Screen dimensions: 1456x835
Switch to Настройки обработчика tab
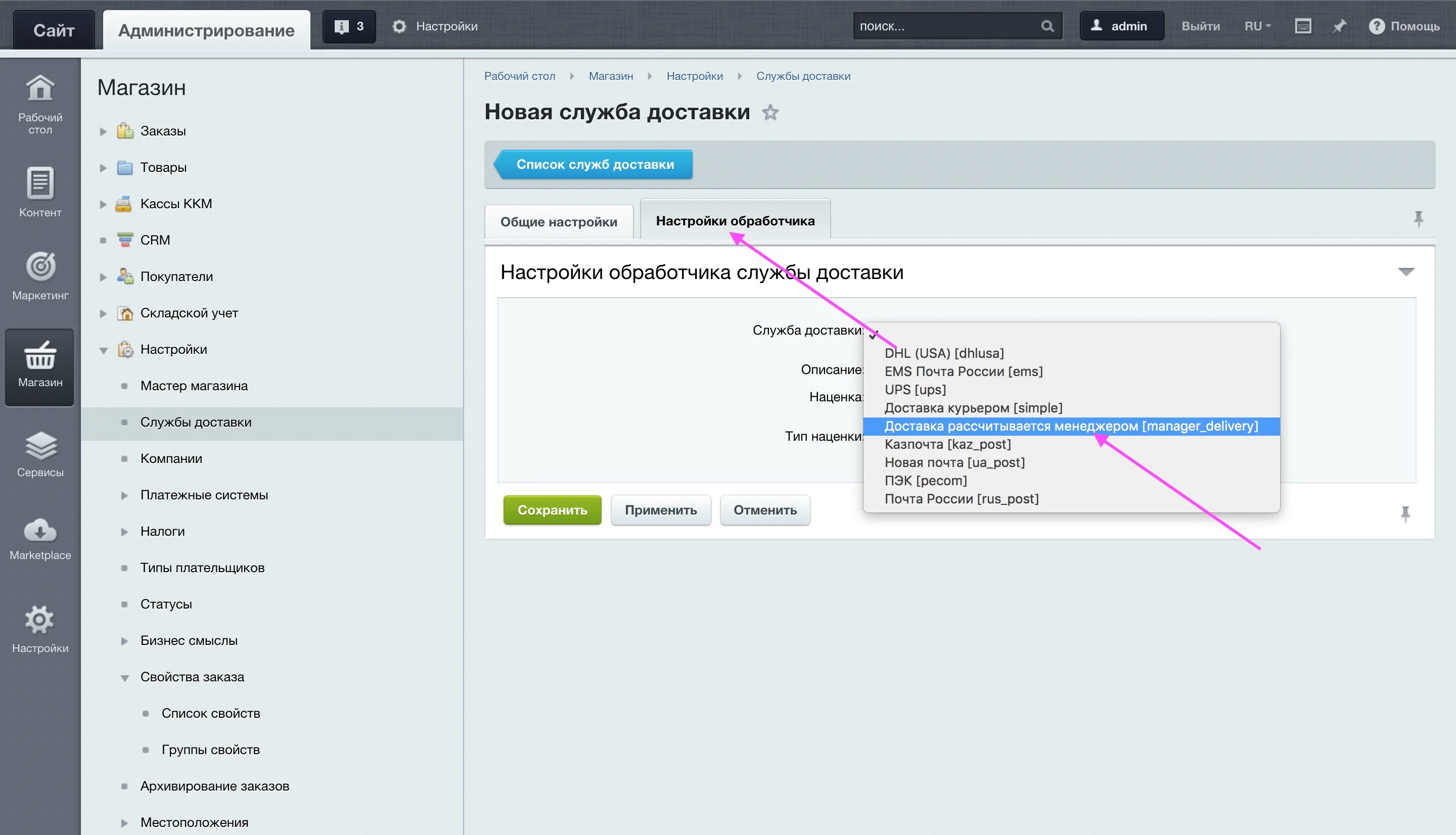(735, 220)
